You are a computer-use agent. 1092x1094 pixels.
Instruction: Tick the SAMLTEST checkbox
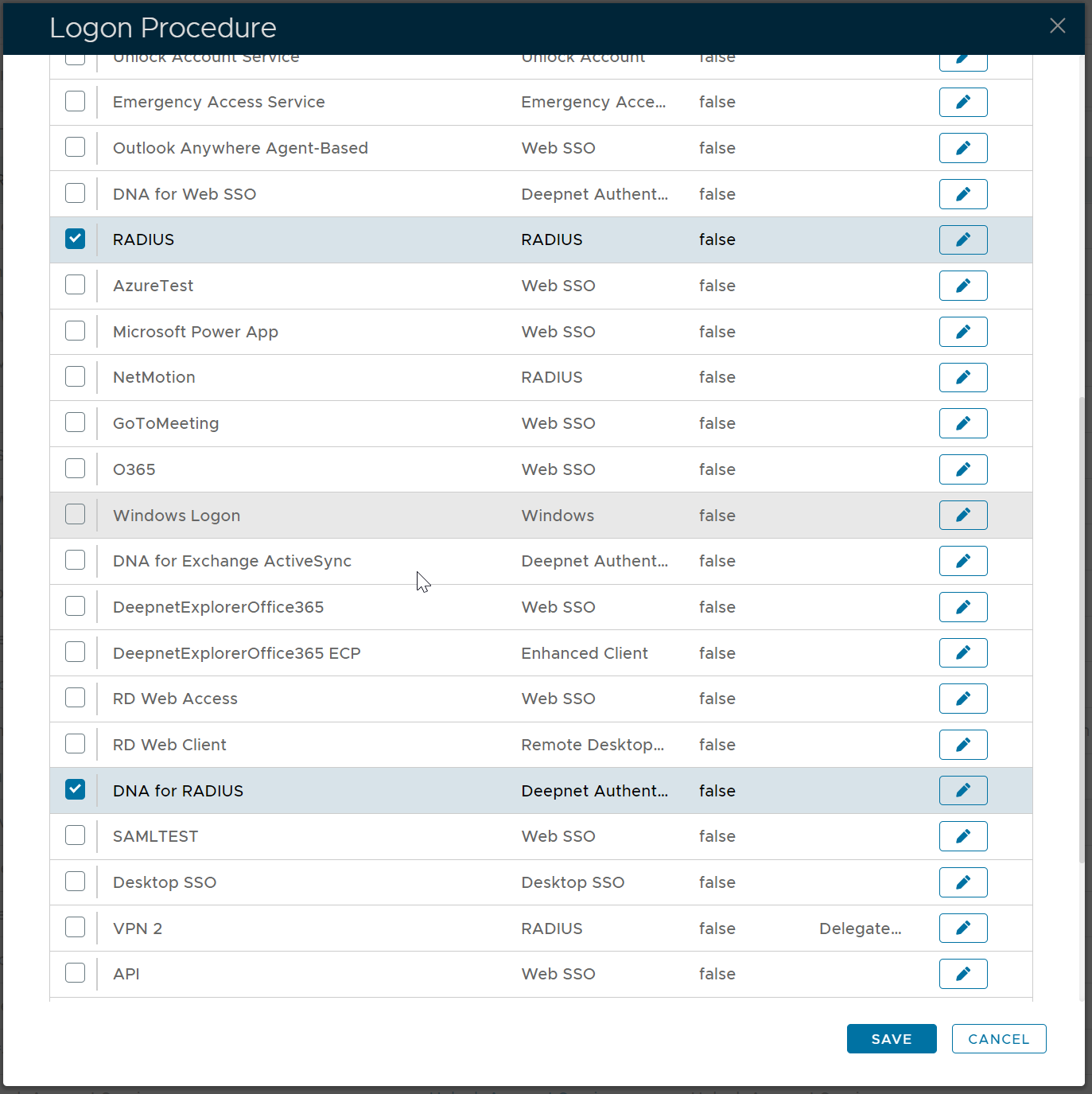[76, 835]
